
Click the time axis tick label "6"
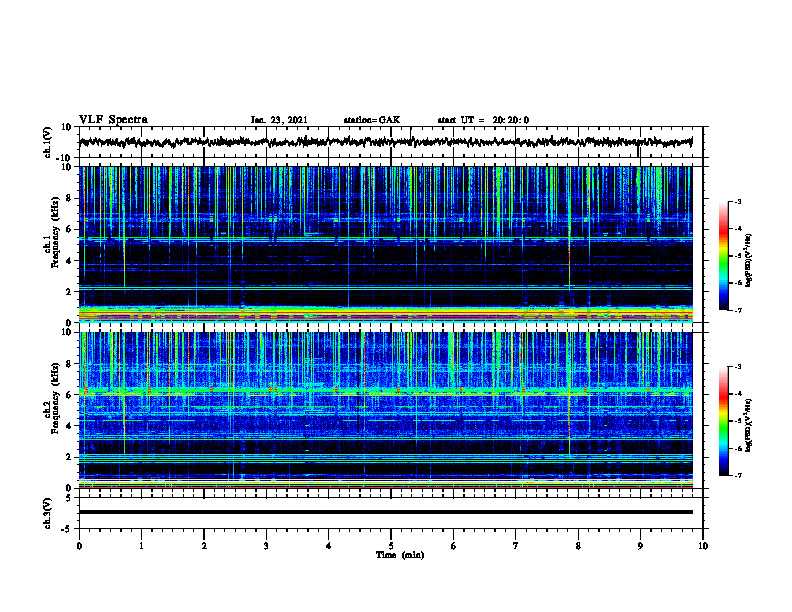[453, 546]
